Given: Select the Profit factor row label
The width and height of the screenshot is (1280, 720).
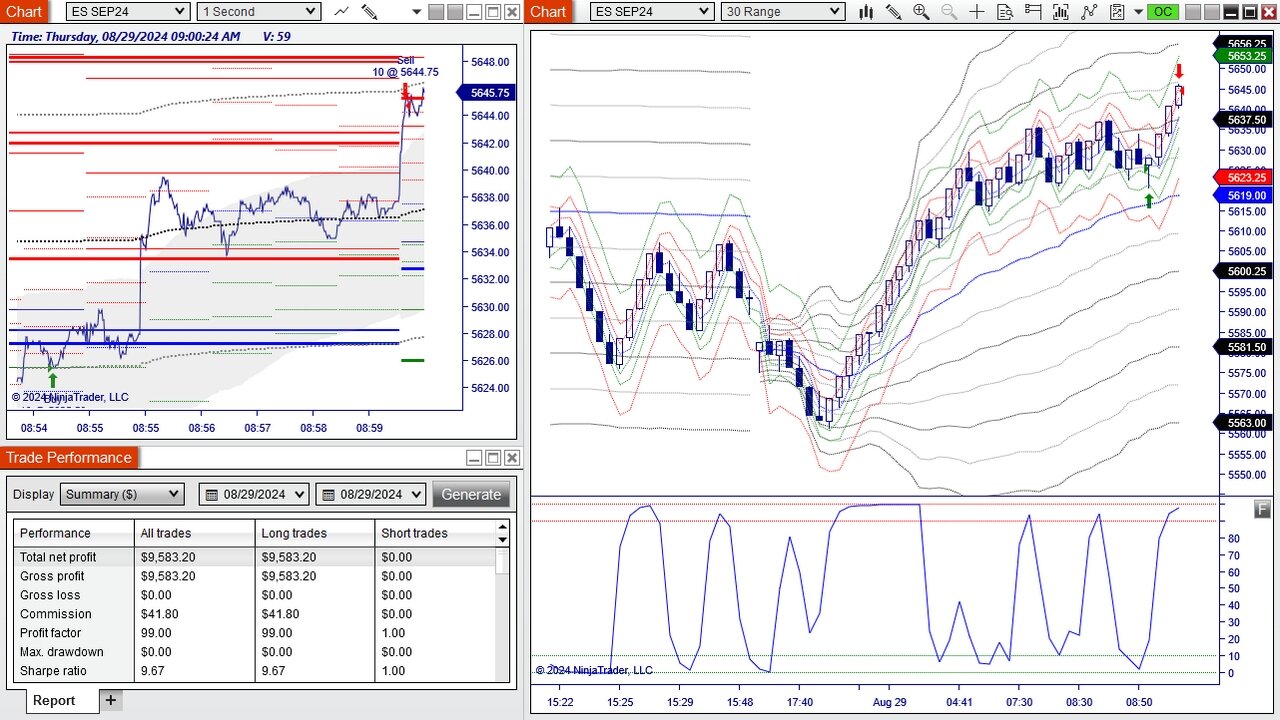Looking at the screenshot, I should pyautogui.click(x=50, y=633).
